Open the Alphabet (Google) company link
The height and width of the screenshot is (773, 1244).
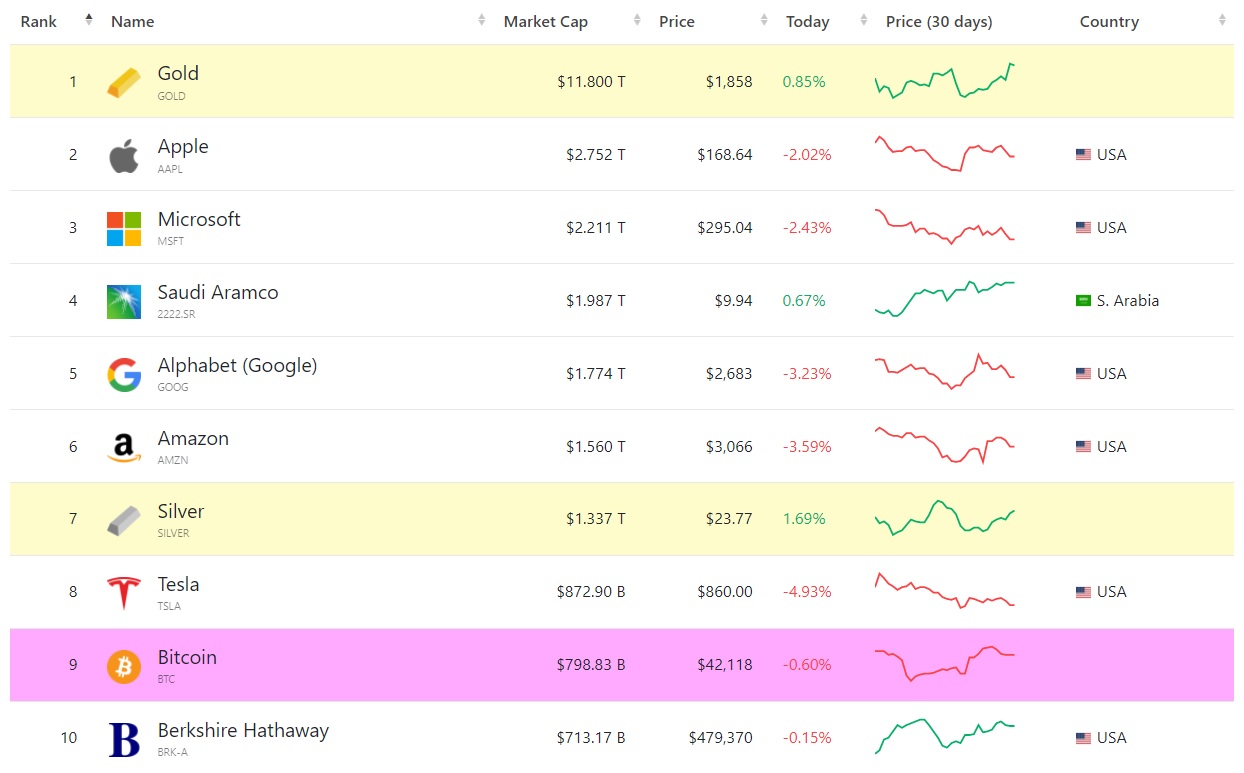tap(237, 365)
